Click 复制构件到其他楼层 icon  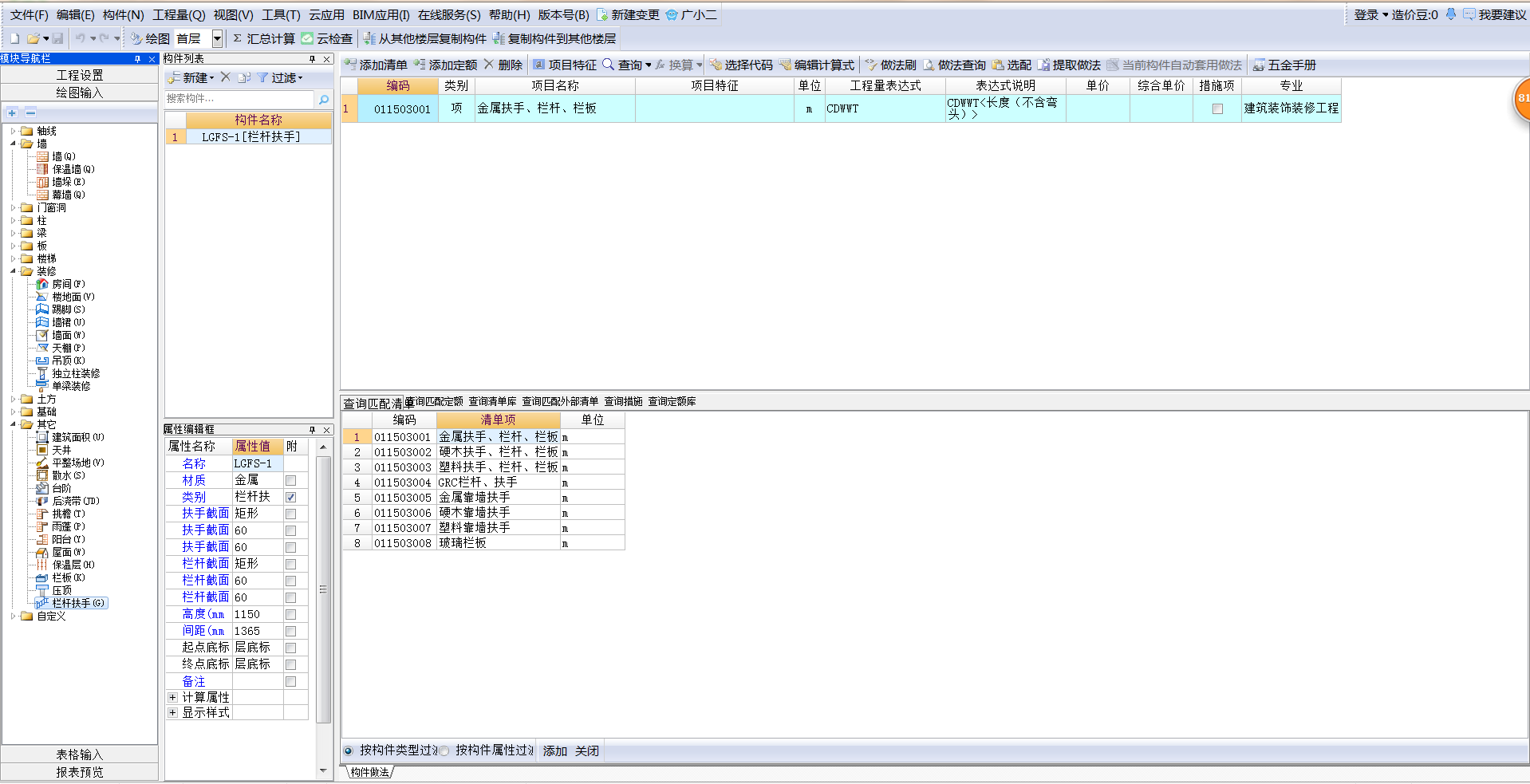point(499,38)
